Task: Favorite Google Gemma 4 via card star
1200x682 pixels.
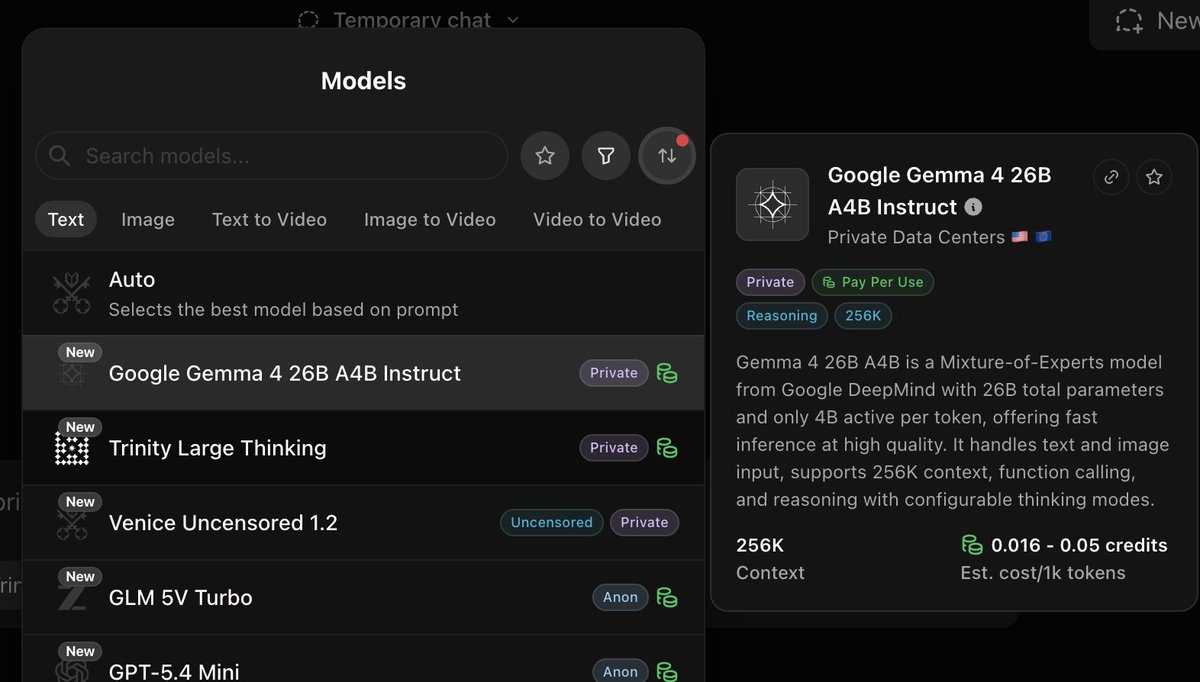Action: click(1154, 177)
